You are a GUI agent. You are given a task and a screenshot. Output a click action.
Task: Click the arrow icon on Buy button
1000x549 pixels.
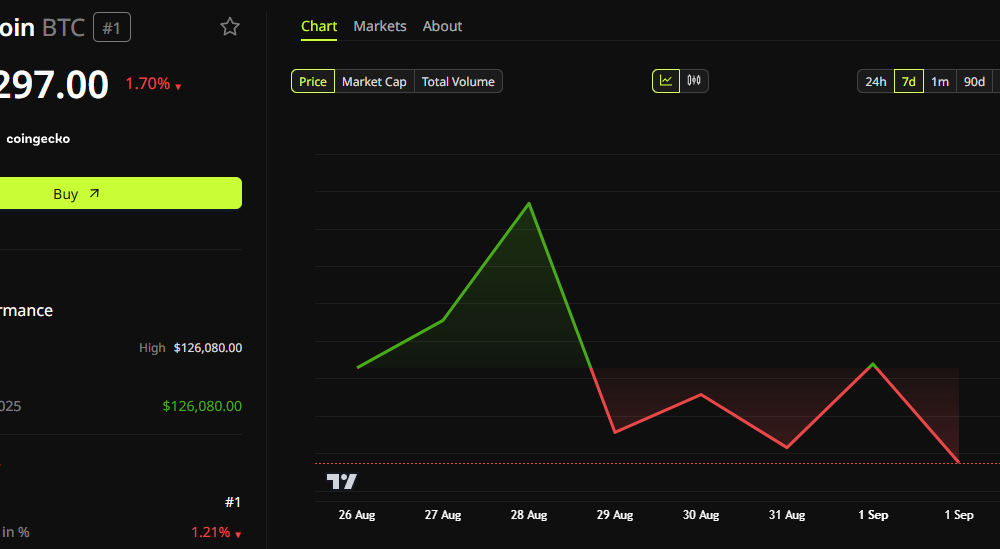click(x=94, y=193)
